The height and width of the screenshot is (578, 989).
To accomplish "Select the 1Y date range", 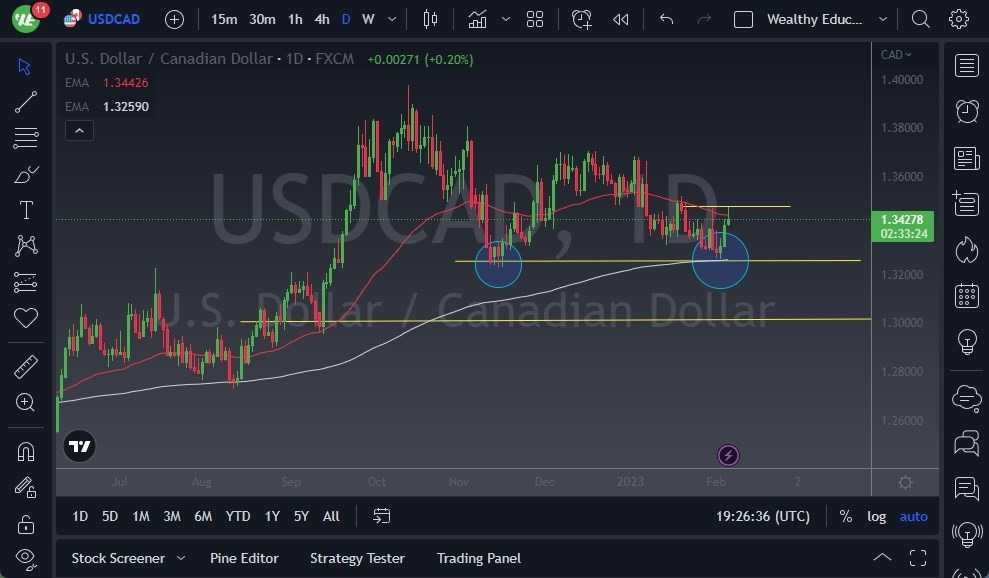I will (x=271, y=516).
